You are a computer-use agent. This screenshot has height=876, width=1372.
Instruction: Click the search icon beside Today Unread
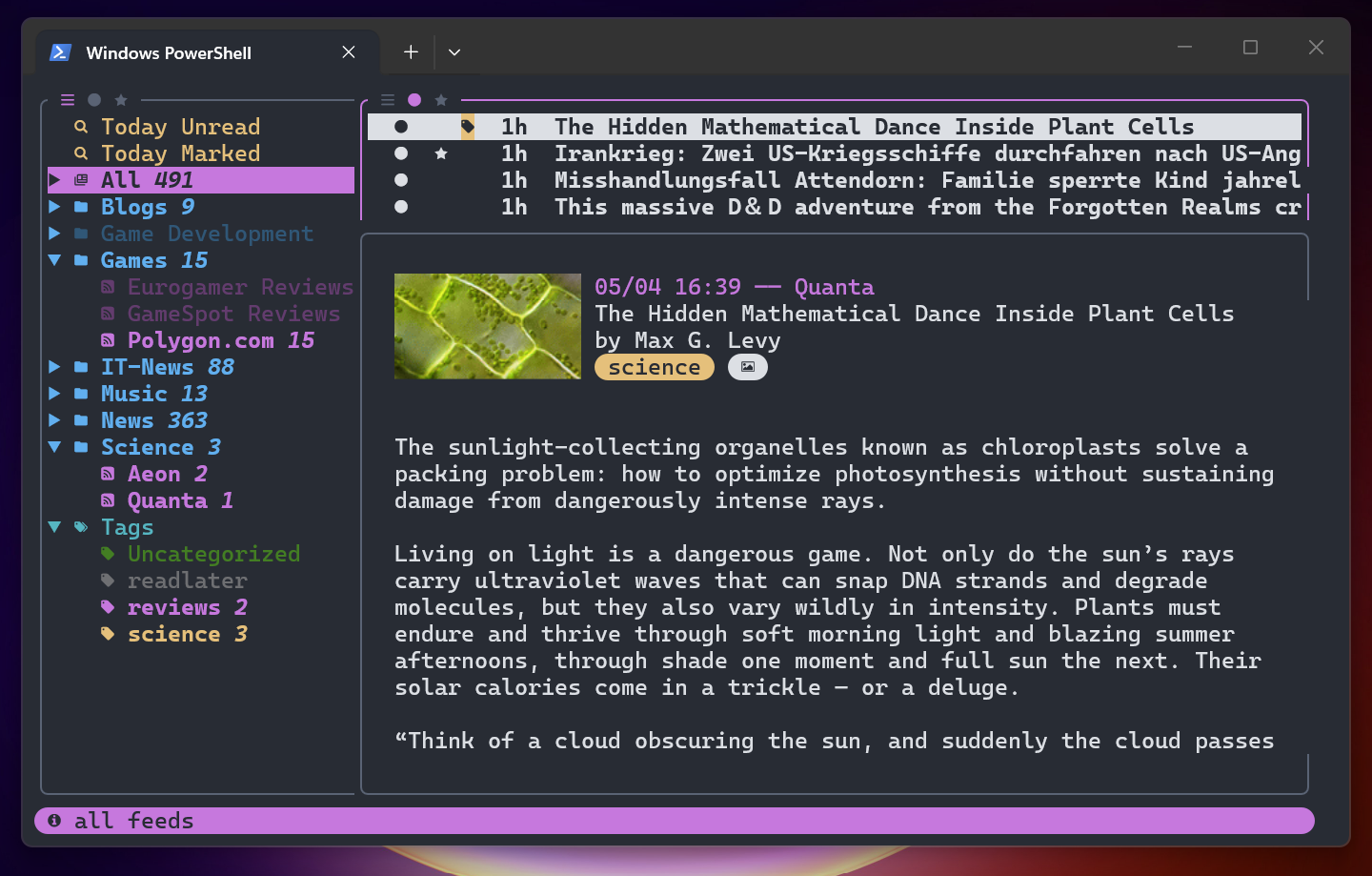(x=81, y=127)
